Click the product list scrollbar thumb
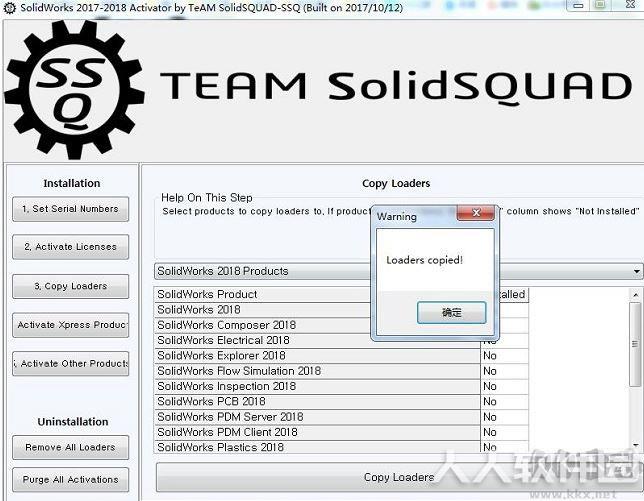 click(635, 344)
